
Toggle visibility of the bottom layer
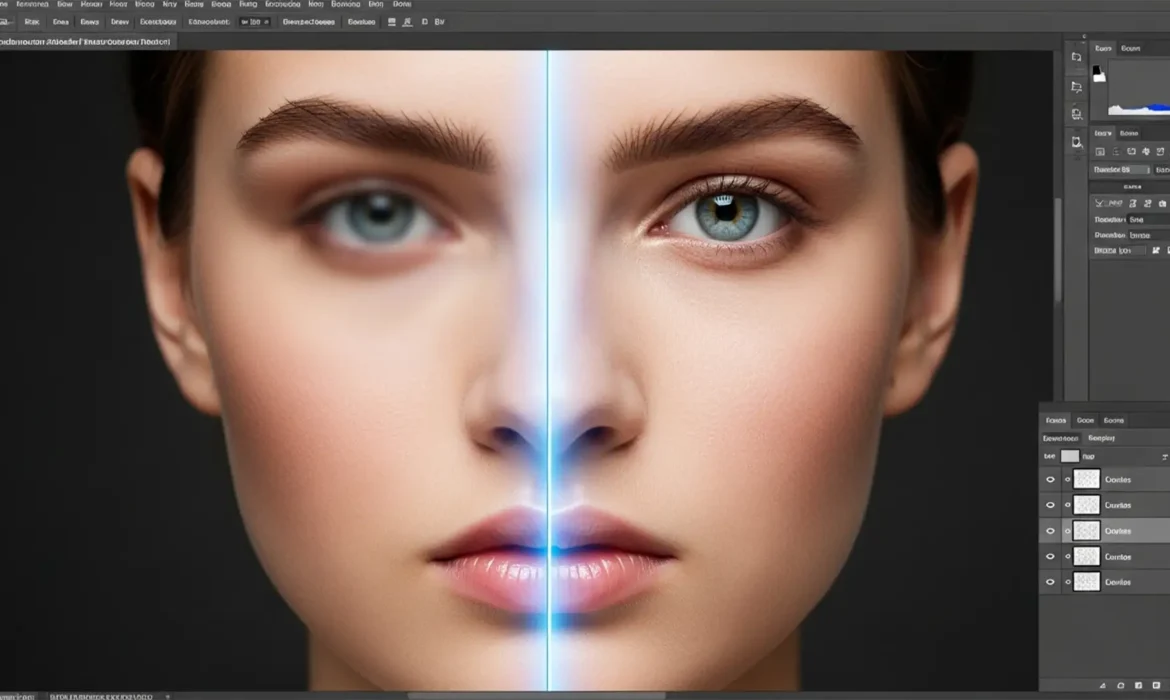pyautogui.click(x=1050, y=581)
